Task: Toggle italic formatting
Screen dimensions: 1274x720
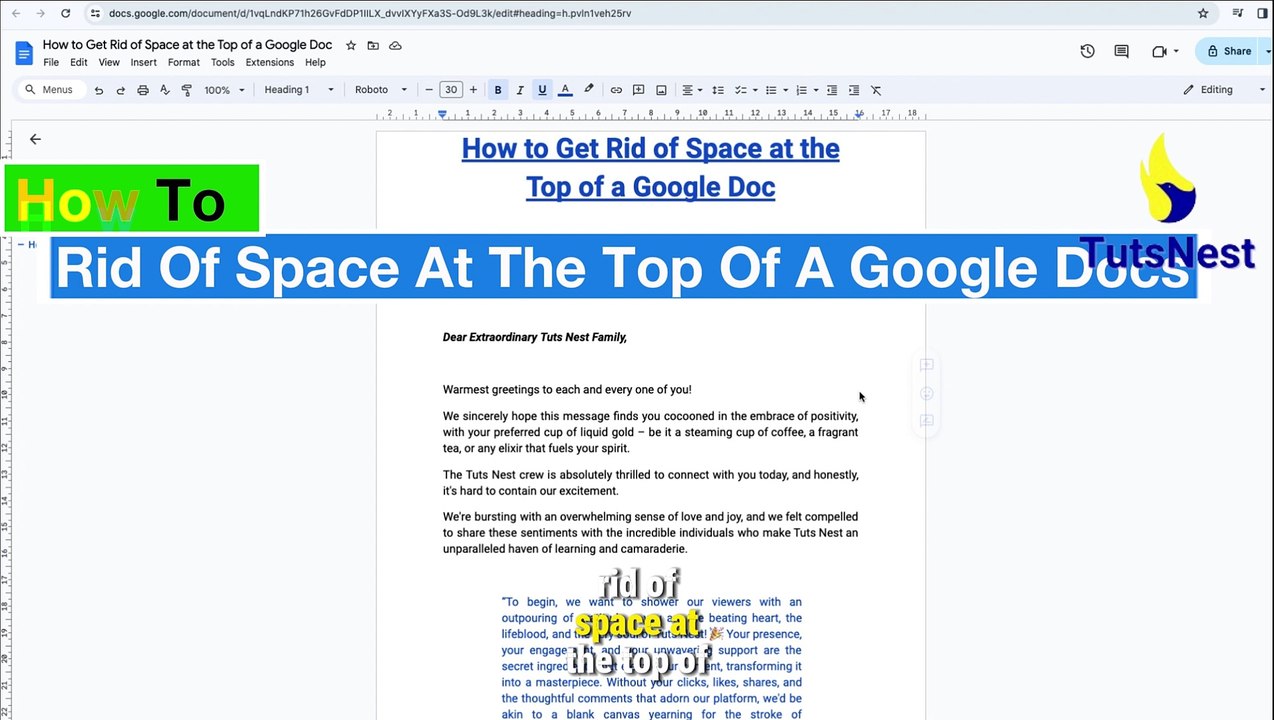Action: click(x=520, y=90)
